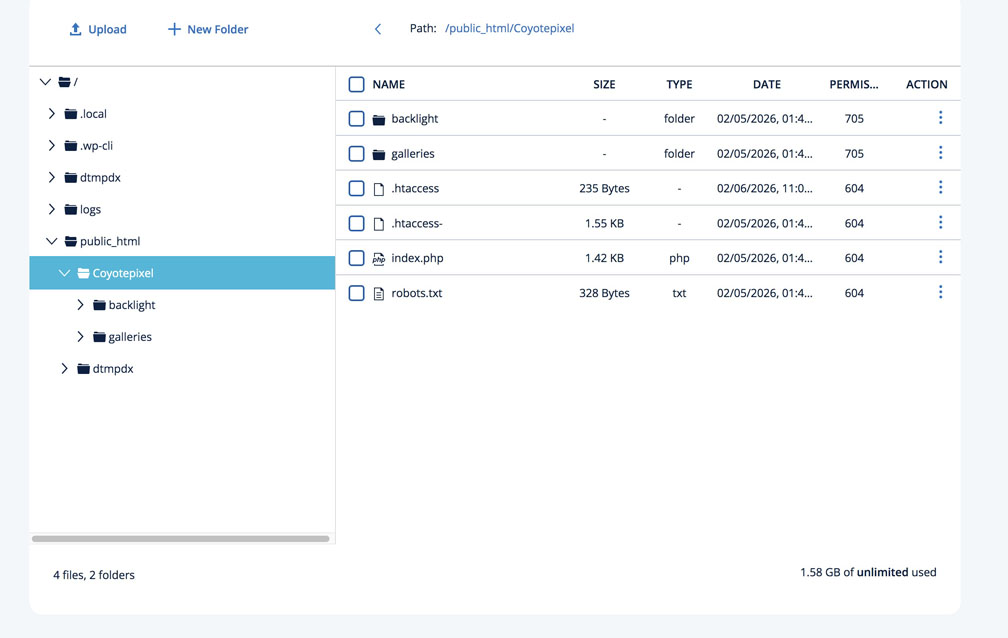Viewport: 1008px width, 638px height.
Task: Click the Upload icon button
Action: coord(75,29)
